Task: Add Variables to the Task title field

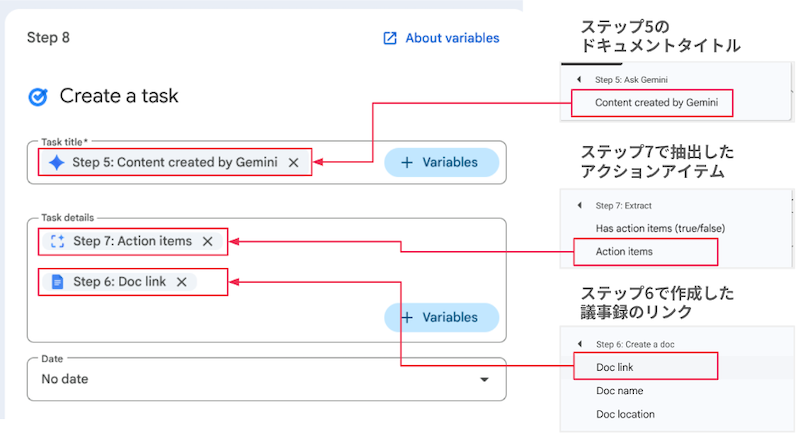Action: click(x=441, y=163)
